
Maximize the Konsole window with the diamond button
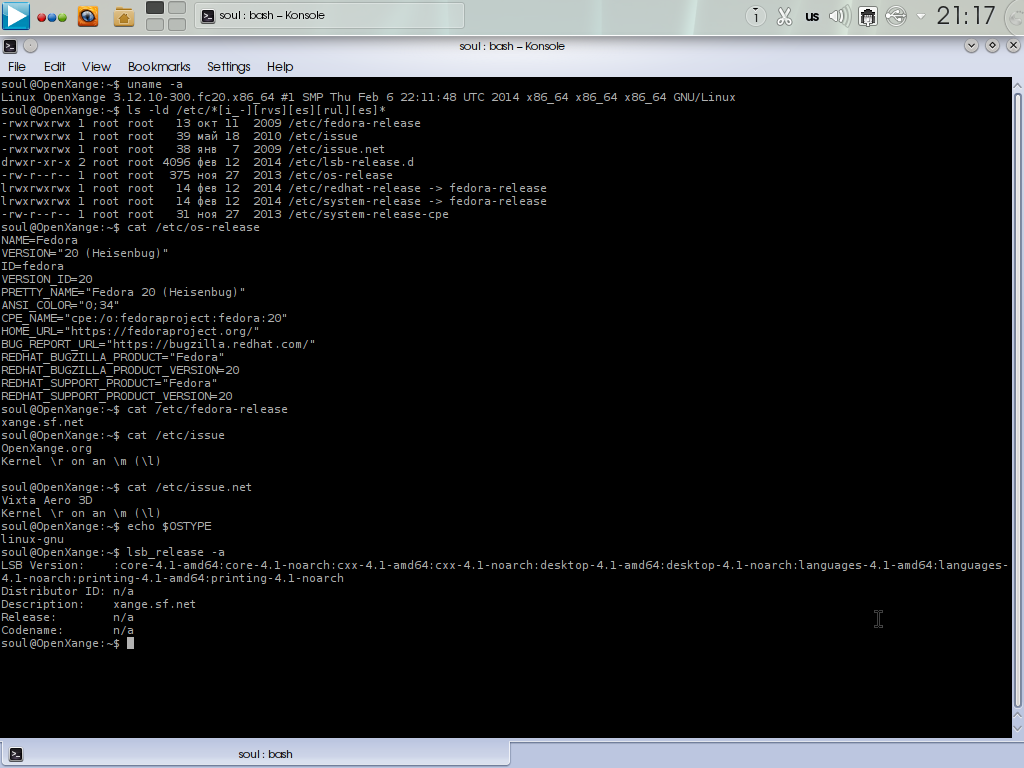click(992, 46)
